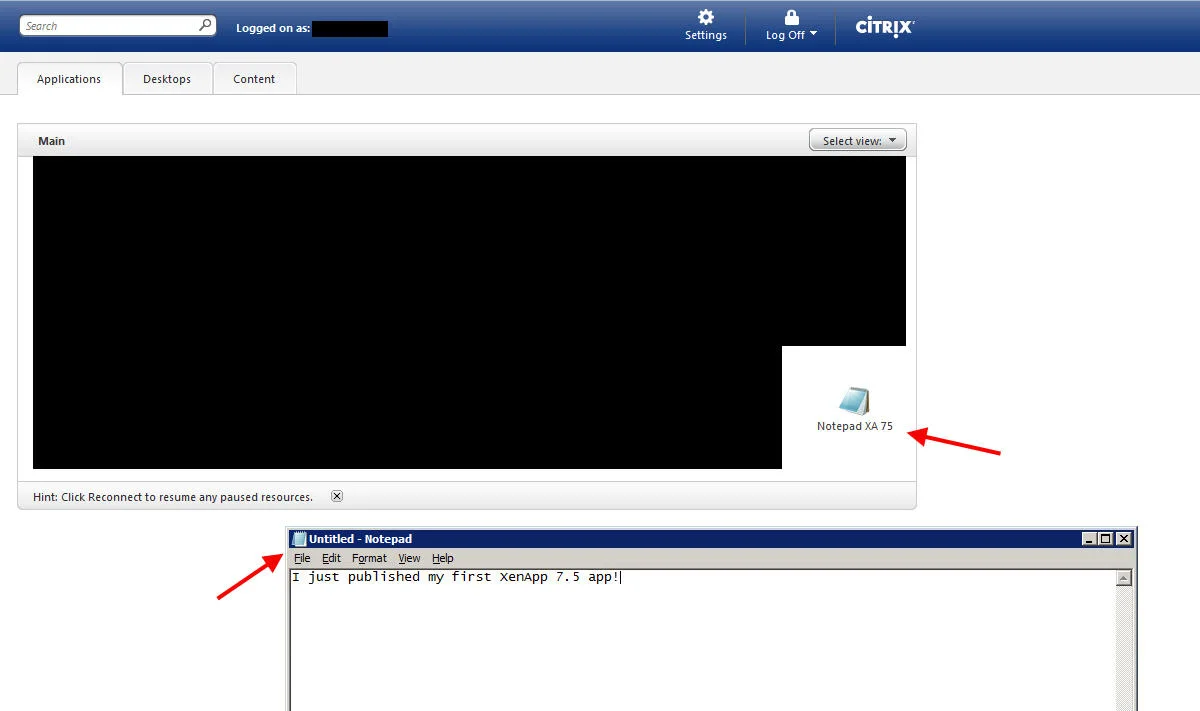This screenshot has height=711, width=1200.
Task: Click the Log Off padlock icon
Action: [791, 17]
